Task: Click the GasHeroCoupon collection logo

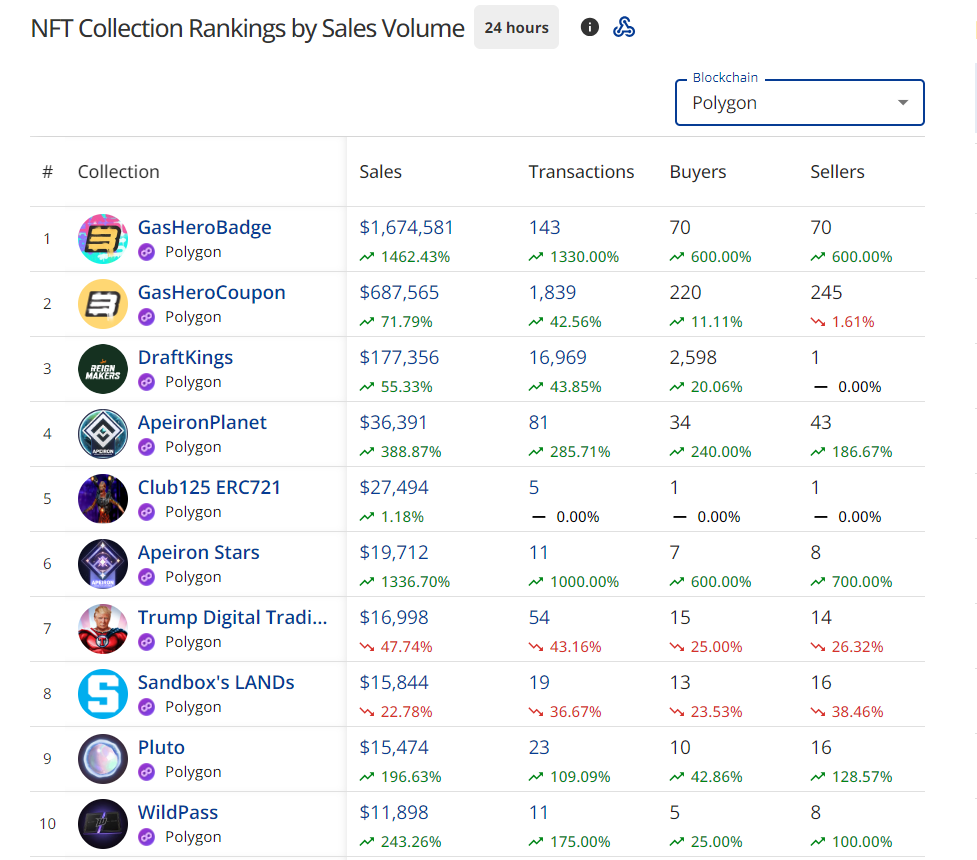Action: tap(103, 304)
